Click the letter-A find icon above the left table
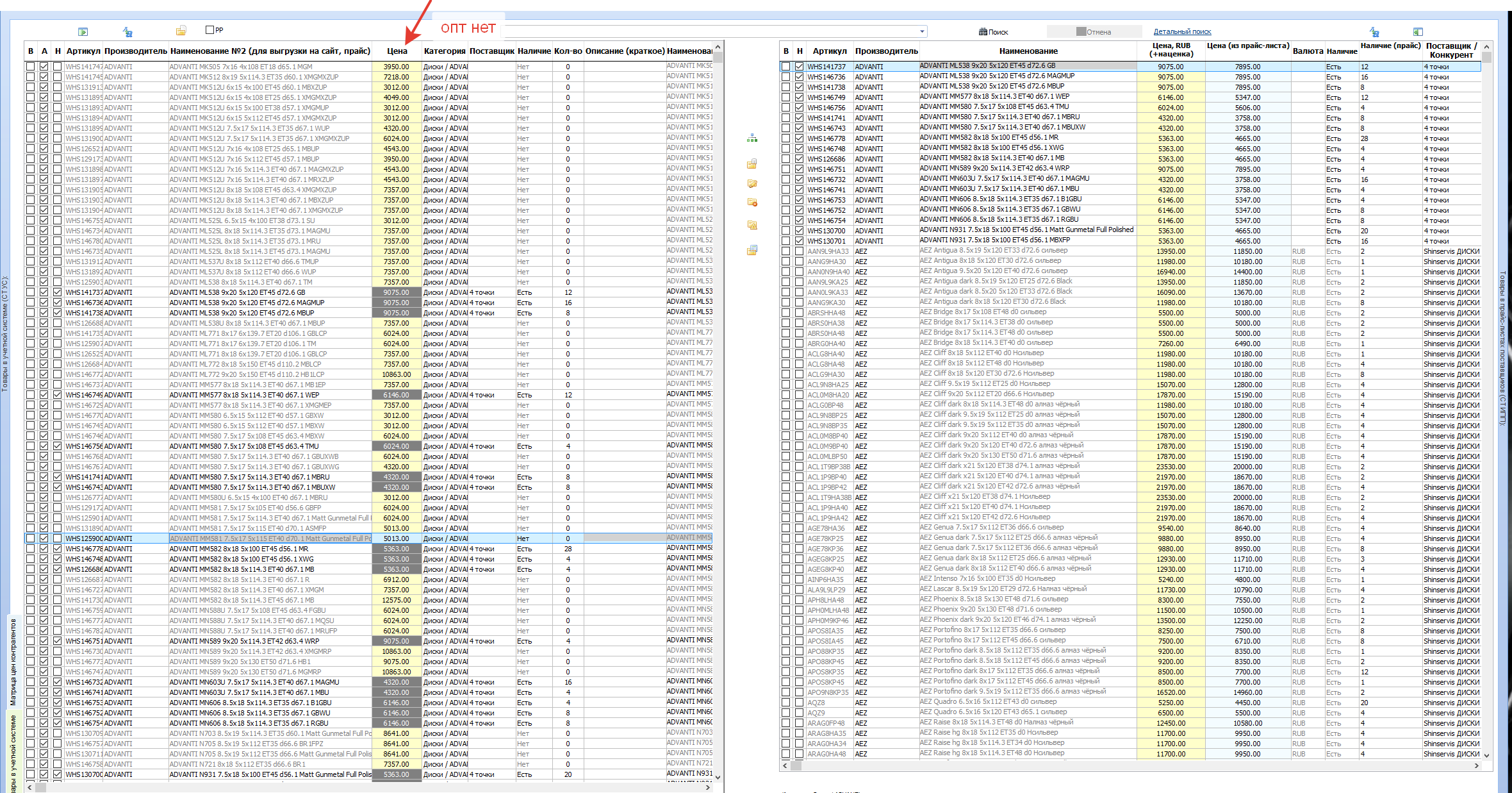 pyautogui.click(x=127, y=31)
